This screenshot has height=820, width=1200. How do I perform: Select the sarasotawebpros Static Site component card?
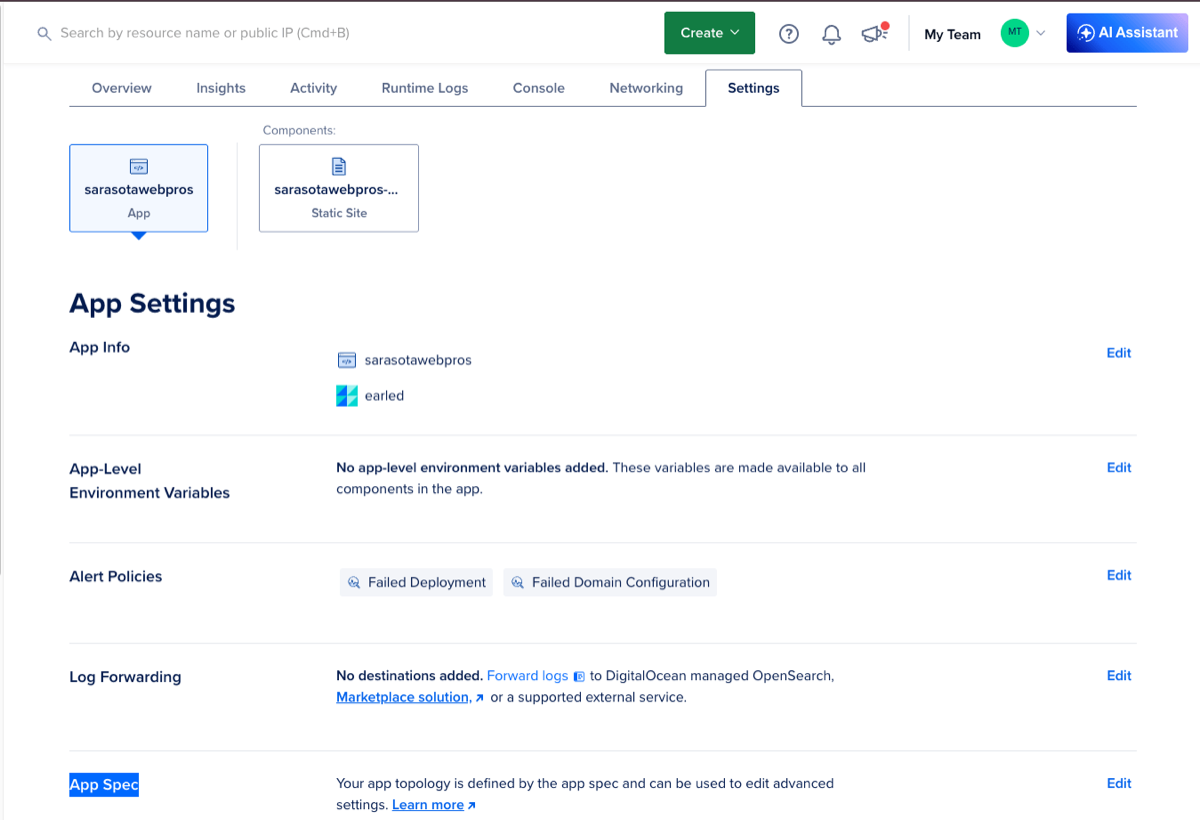tap(339, 188)
